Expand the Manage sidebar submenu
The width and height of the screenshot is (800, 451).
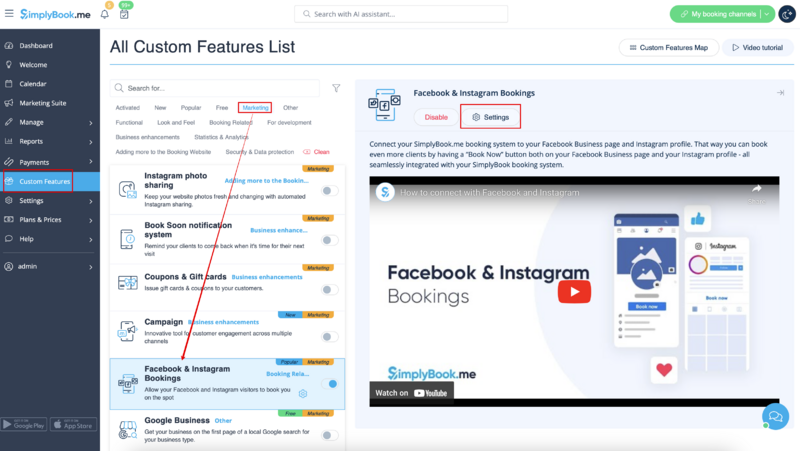pyautogui.click(x=91, y=123)
